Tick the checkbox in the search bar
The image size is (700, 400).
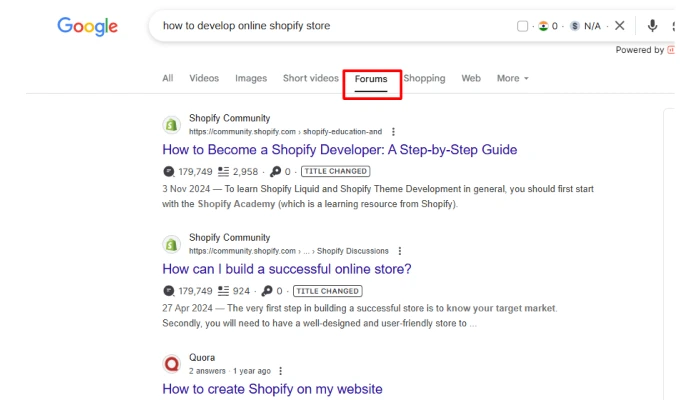click(522, 26)
